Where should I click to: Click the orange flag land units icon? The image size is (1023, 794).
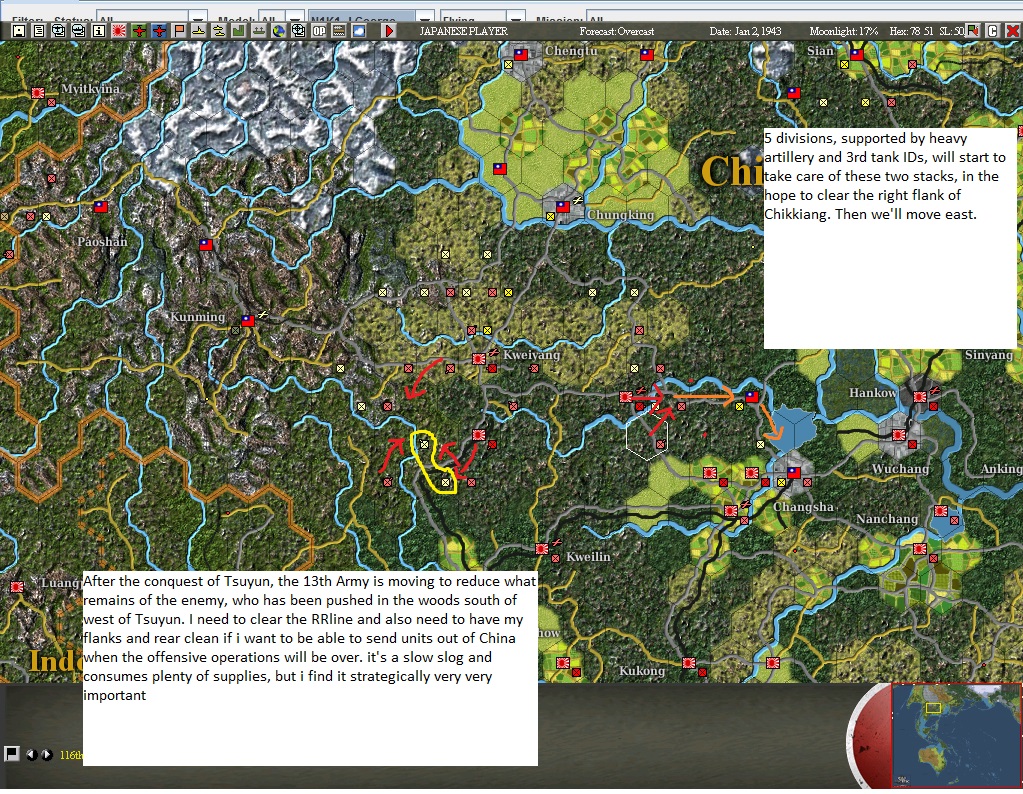pyautogui.click(x=179, y=31)
